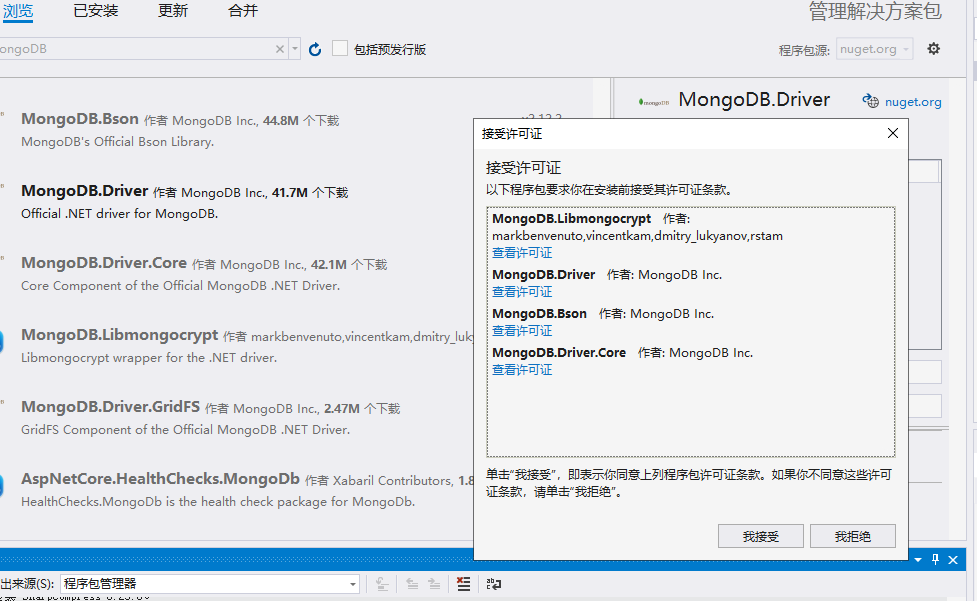Expand search history dropdown arrow
This screenshot has height=601, width=977.
click(295, 49)
